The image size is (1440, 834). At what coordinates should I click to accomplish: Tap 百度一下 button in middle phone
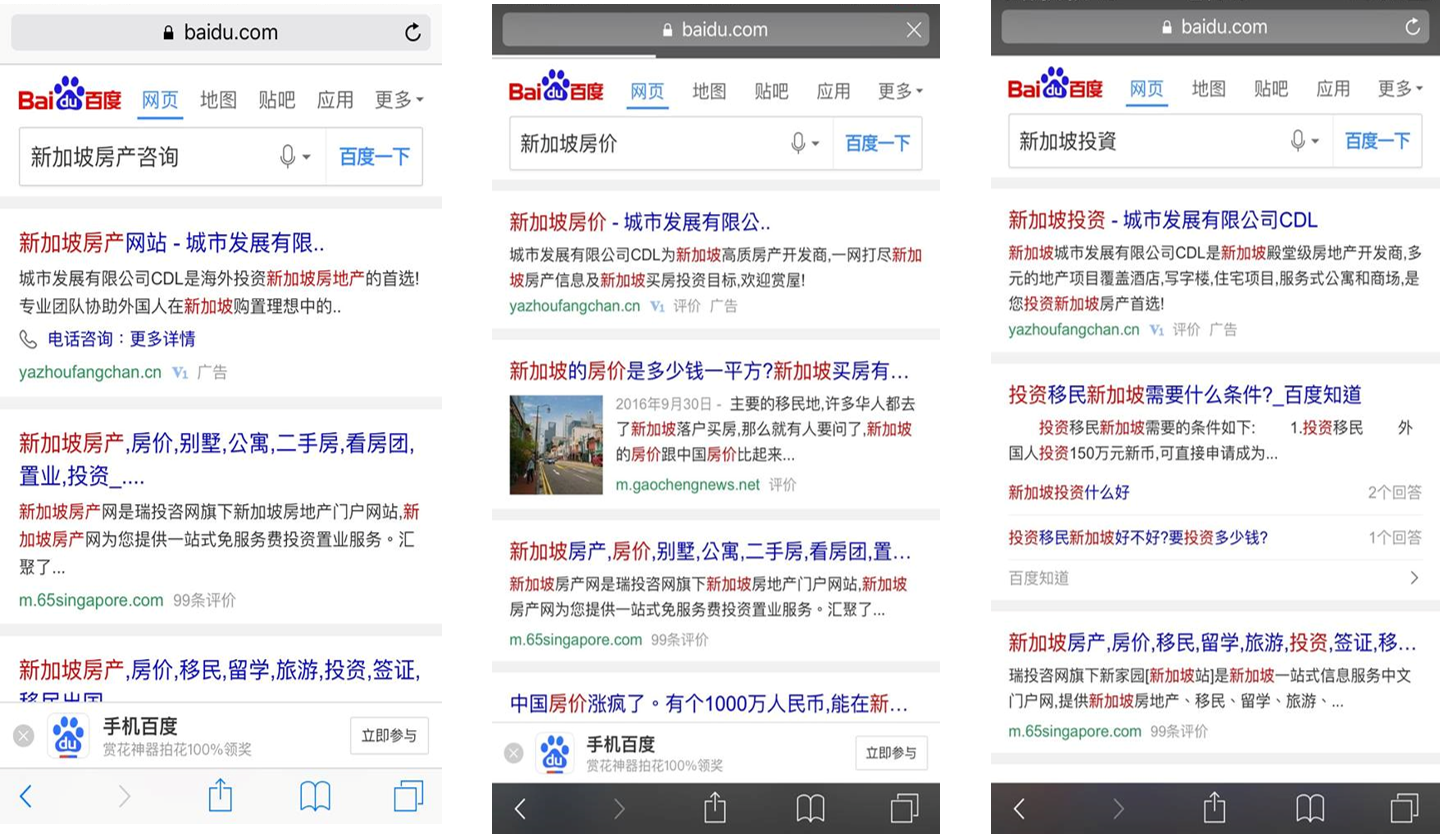coord(878,144)
